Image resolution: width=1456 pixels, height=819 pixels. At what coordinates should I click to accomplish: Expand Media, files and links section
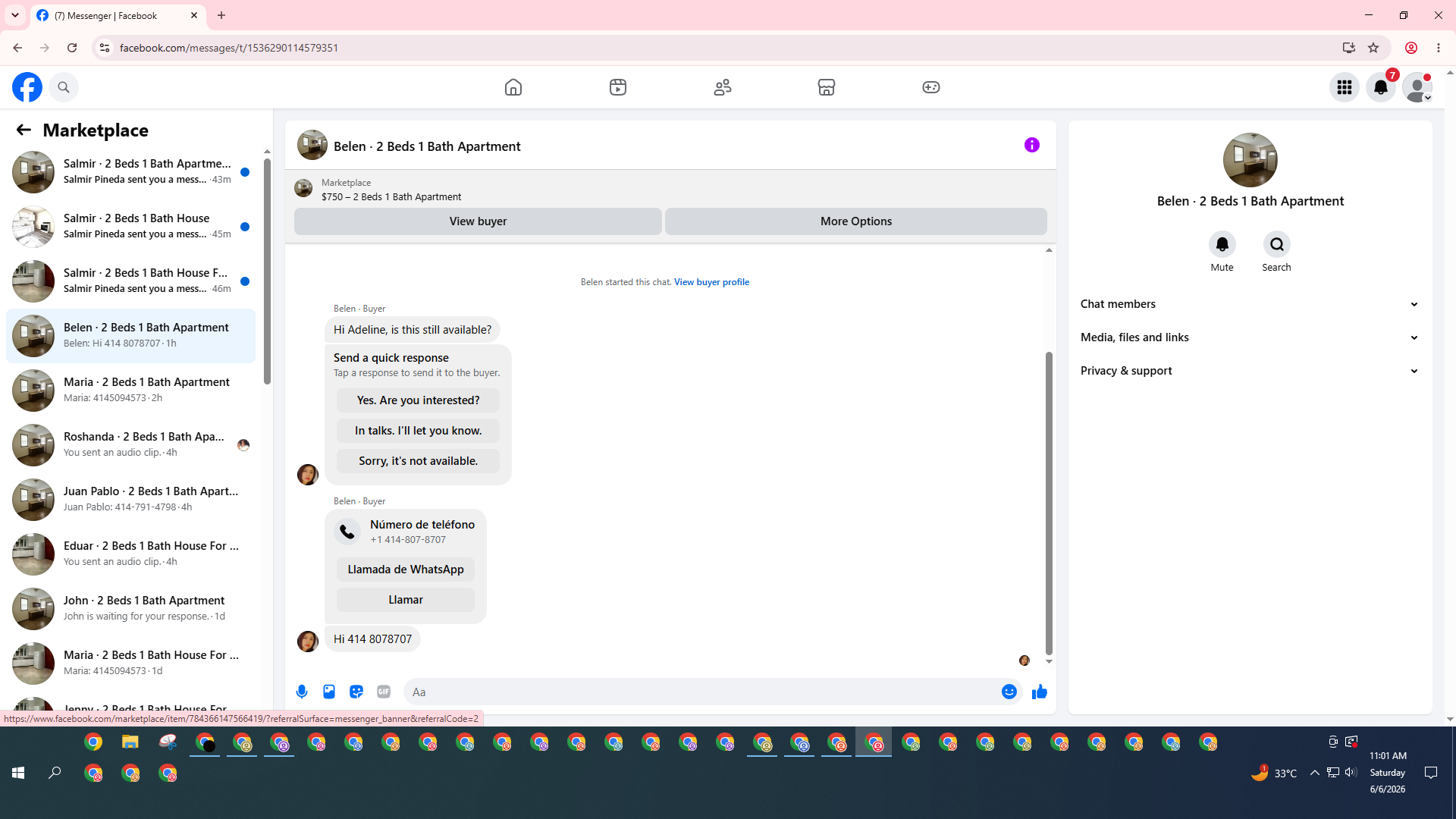(x=1250, y=337)
